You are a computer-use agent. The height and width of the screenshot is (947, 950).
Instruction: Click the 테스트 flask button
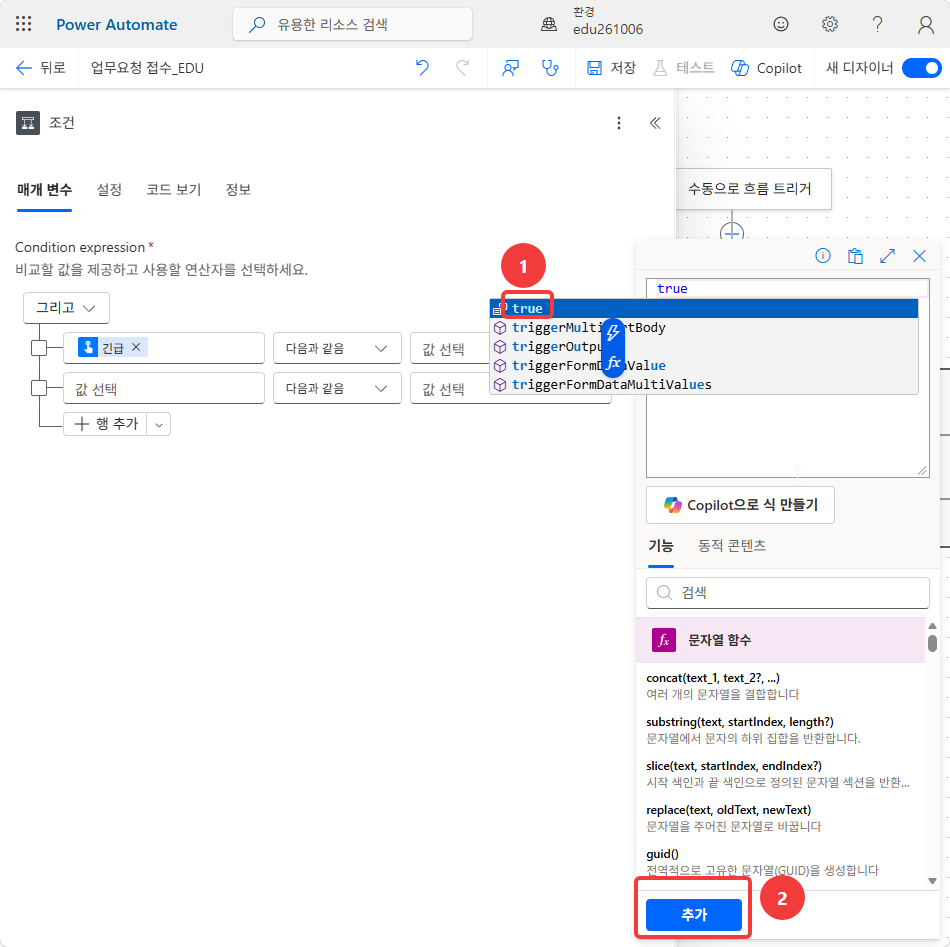683,68
